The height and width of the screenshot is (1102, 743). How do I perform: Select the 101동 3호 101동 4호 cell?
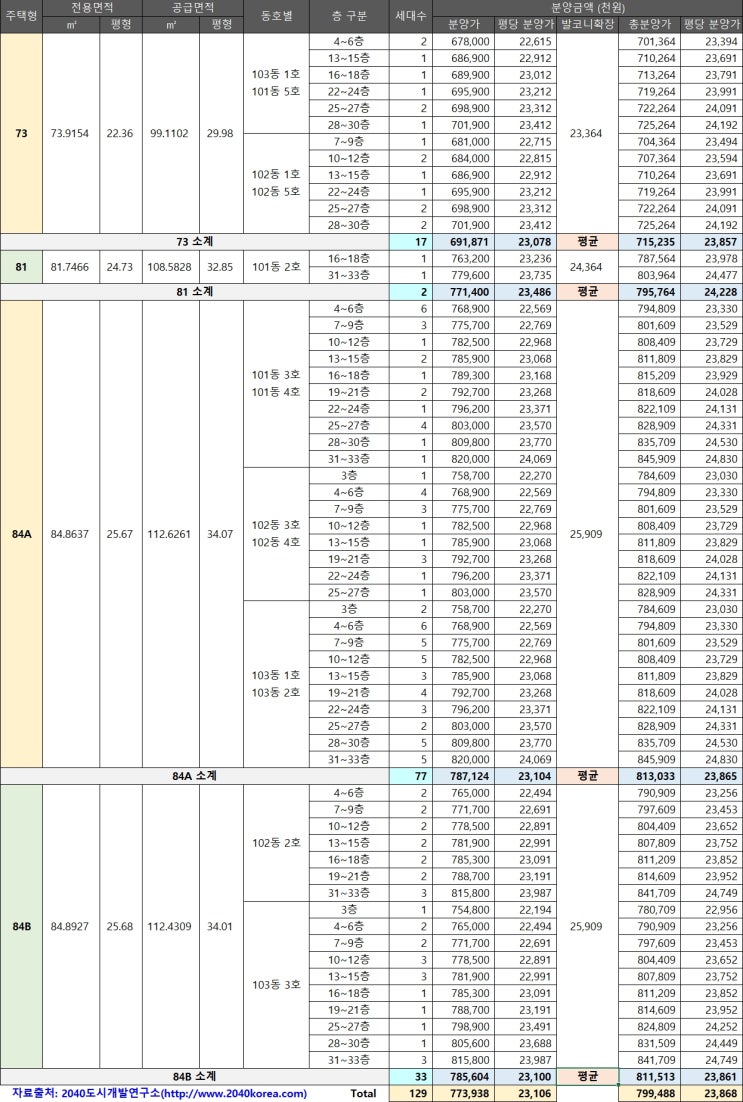276,384
